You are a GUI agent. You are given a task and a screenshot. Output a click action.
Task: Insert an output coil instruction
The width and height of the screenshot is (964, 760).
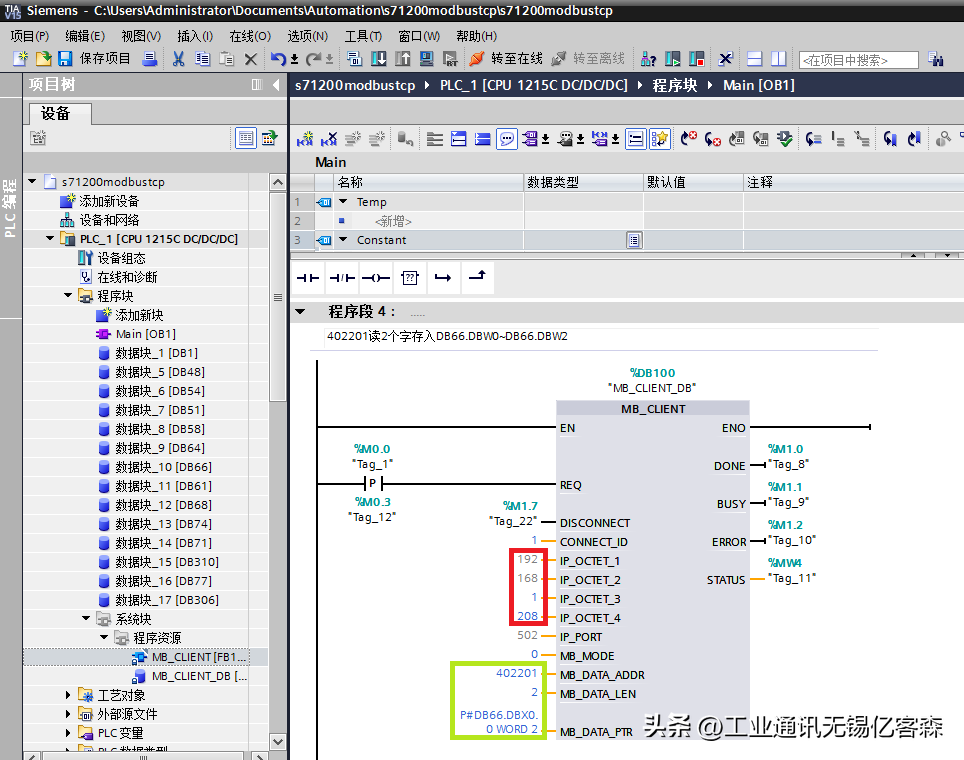pos(376,277)
